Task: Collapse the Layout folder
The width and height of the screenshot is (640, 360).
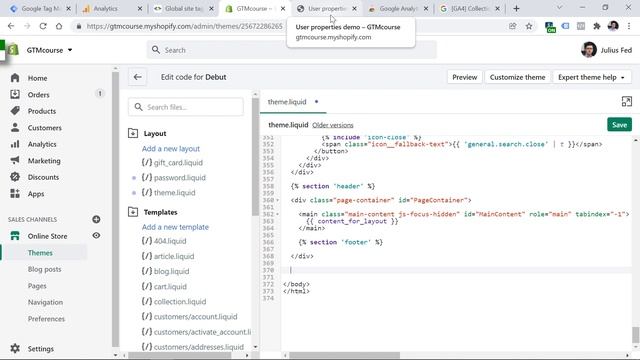Action: [133, 133]
